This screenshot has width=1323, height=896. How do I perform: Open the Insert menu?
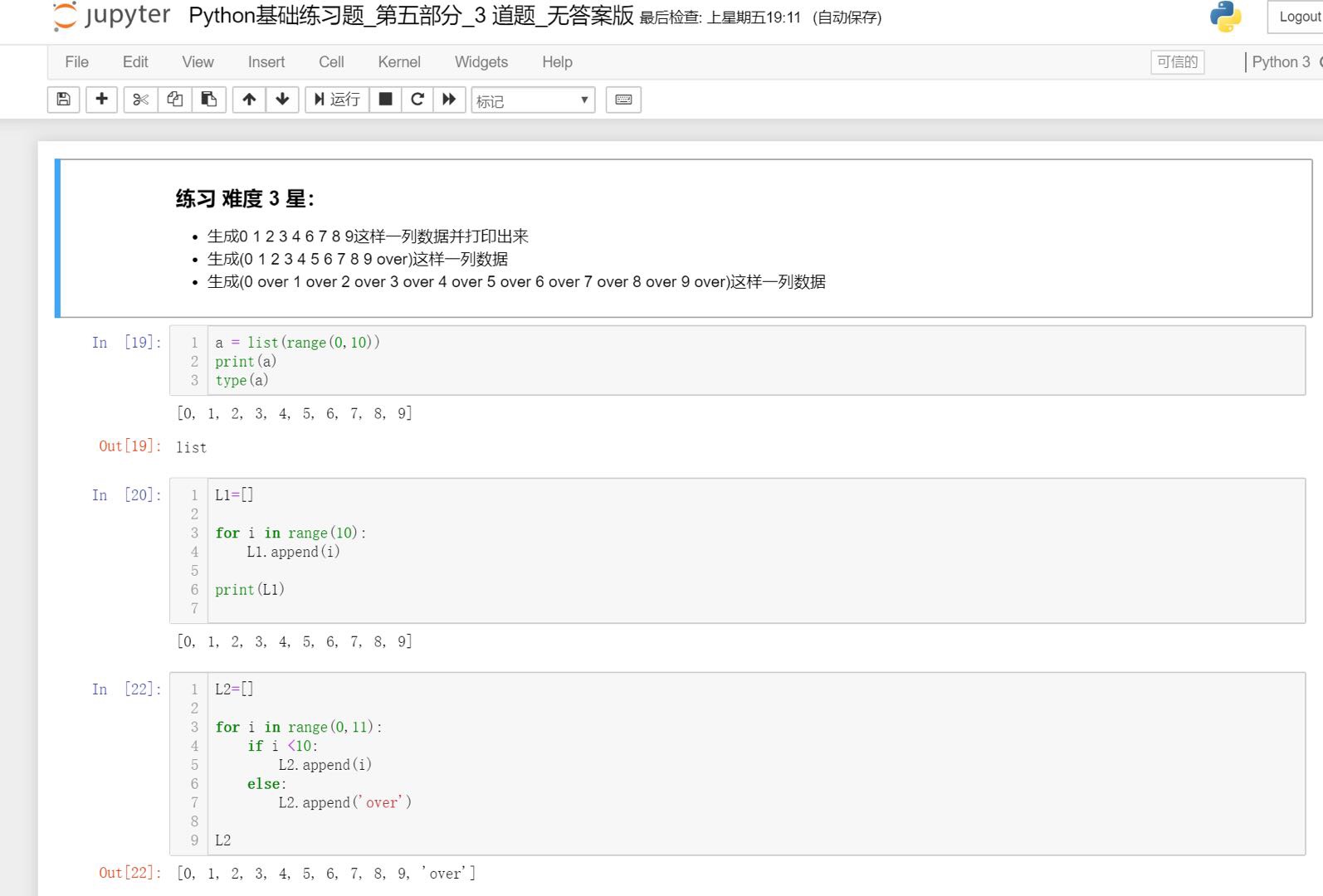click(266, 62)
